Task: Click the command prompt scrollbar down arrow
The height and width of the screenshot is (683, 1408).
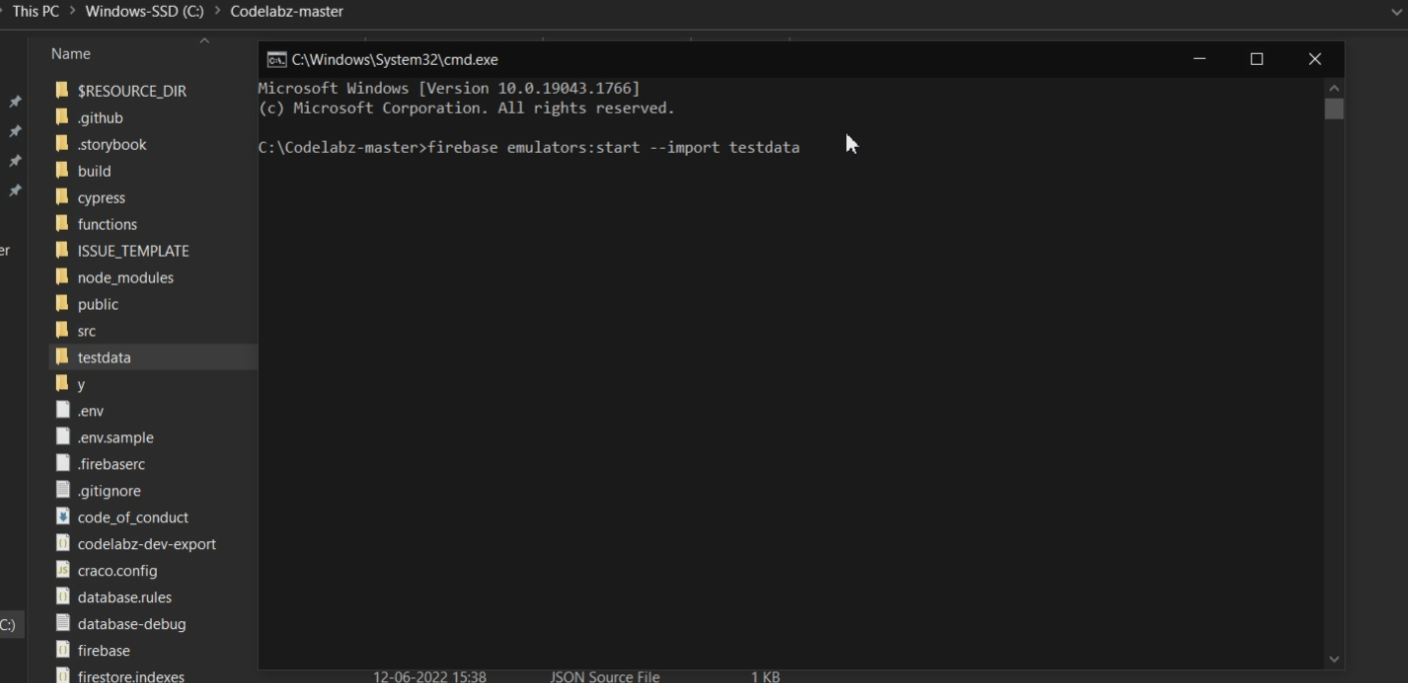Action: click(x=1333, y=659)
